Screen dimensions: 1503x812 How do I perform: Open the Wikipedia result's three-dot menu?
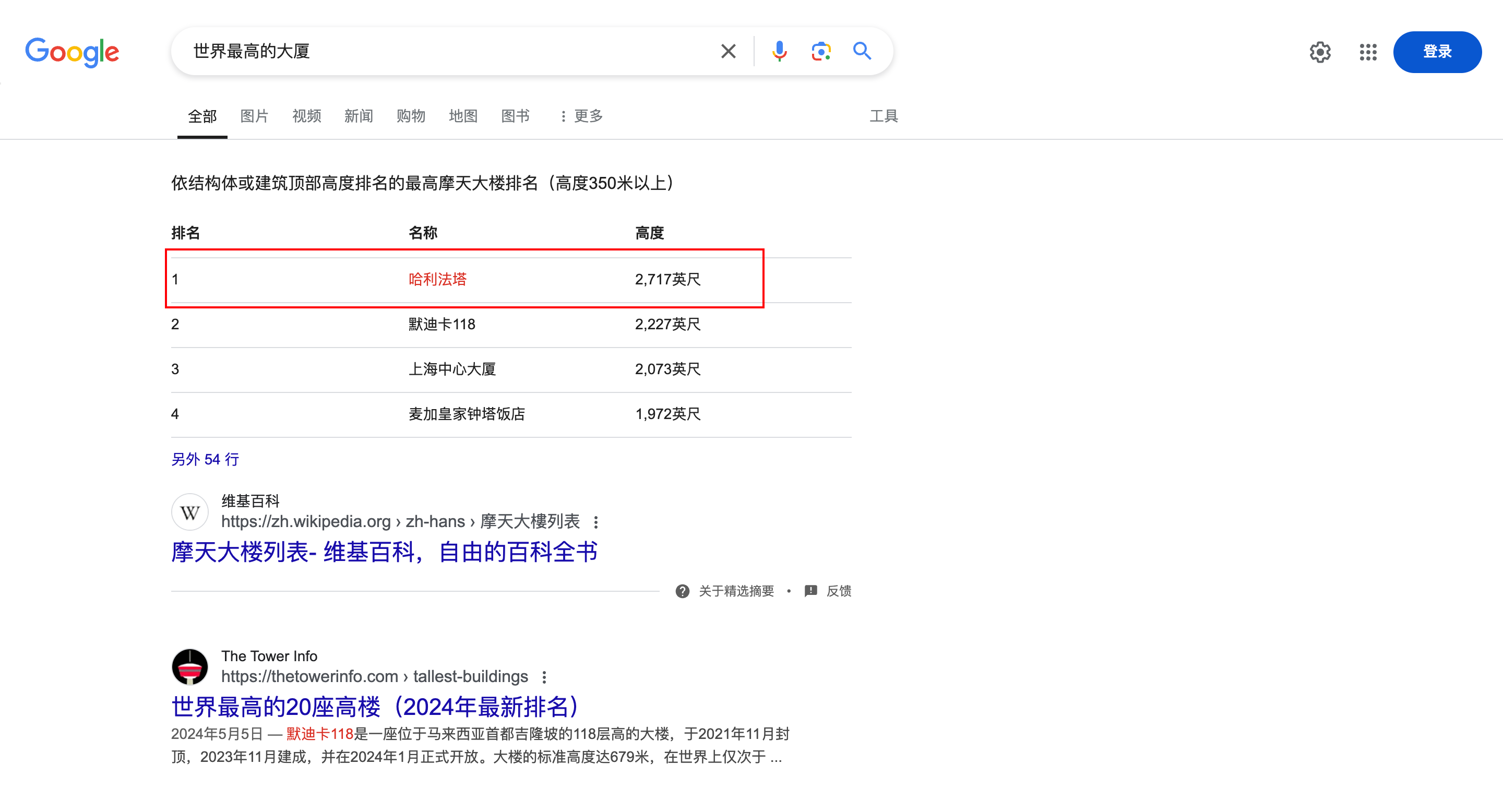595,523
